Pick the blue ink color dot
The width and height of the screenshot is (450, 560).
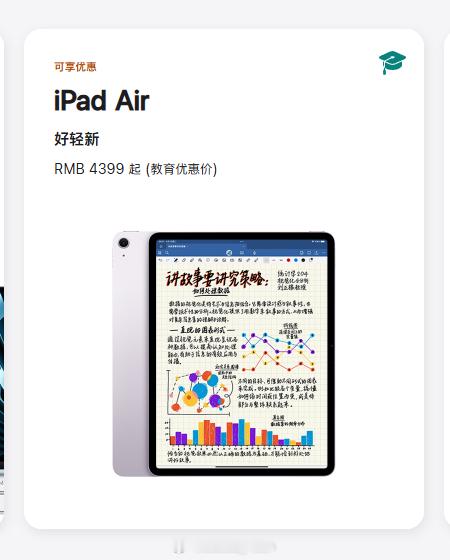296,260
